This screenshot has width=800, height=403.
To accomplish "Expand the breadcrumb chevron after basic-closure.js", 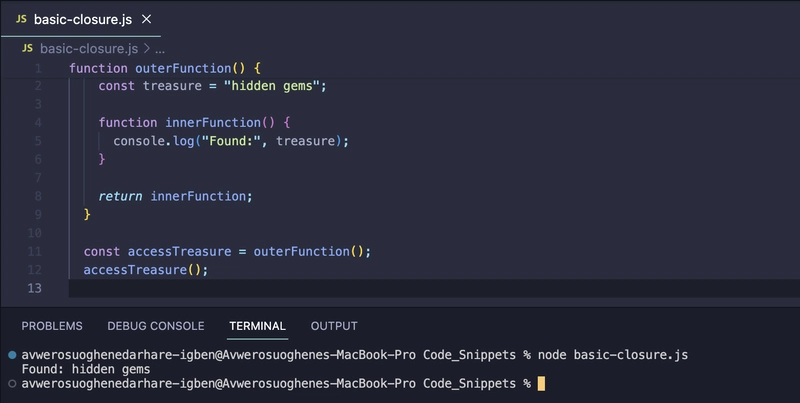I will [147, 48].
